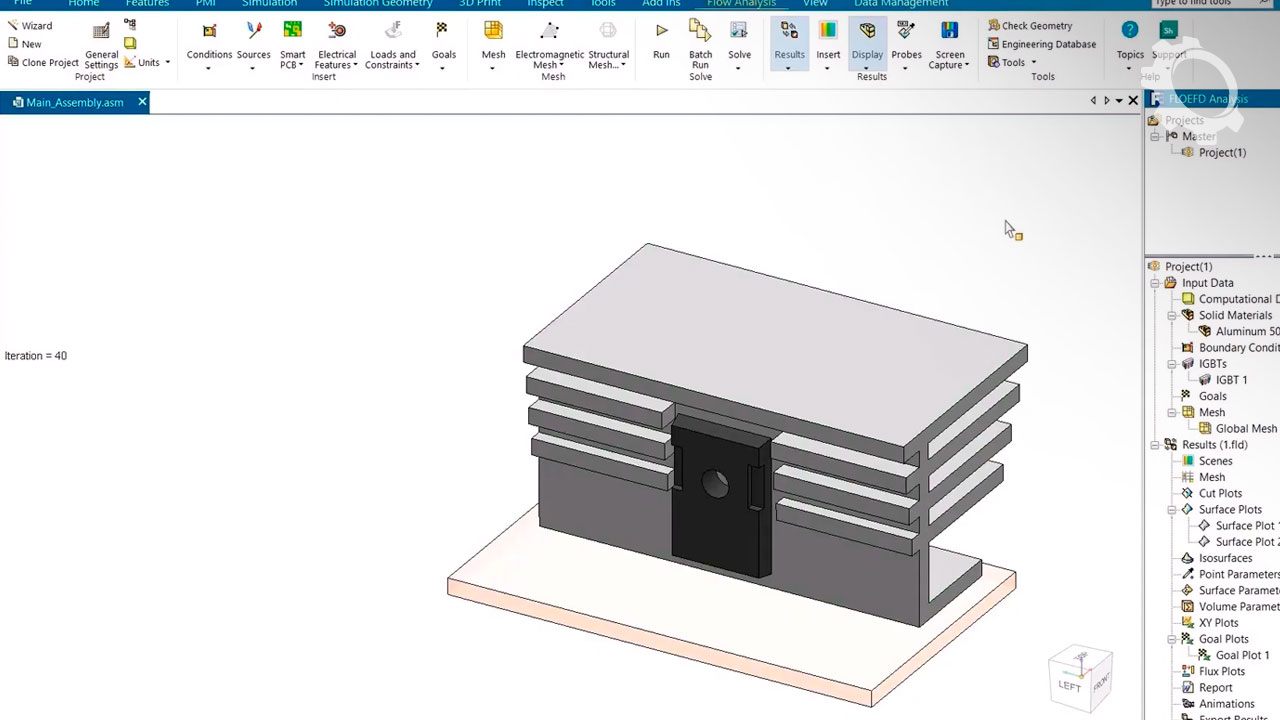Screen dimensions: 1280x720
Task: Click the Goals checkered flag icon
Action: (x=442, y=32)
